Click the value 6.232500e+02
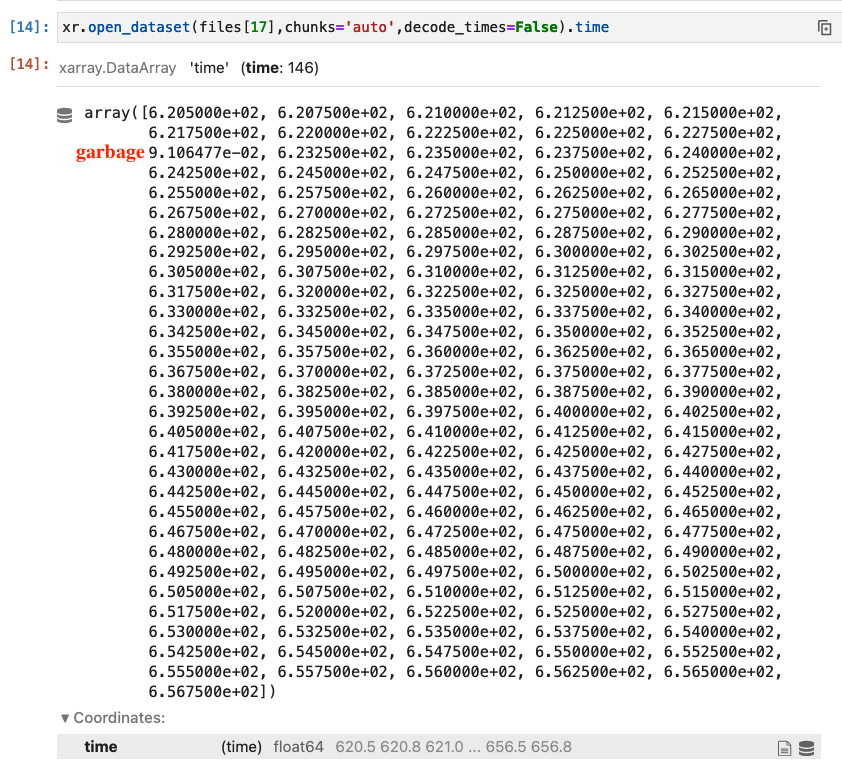This screenshot has width=842, height=770. (332, 153)
